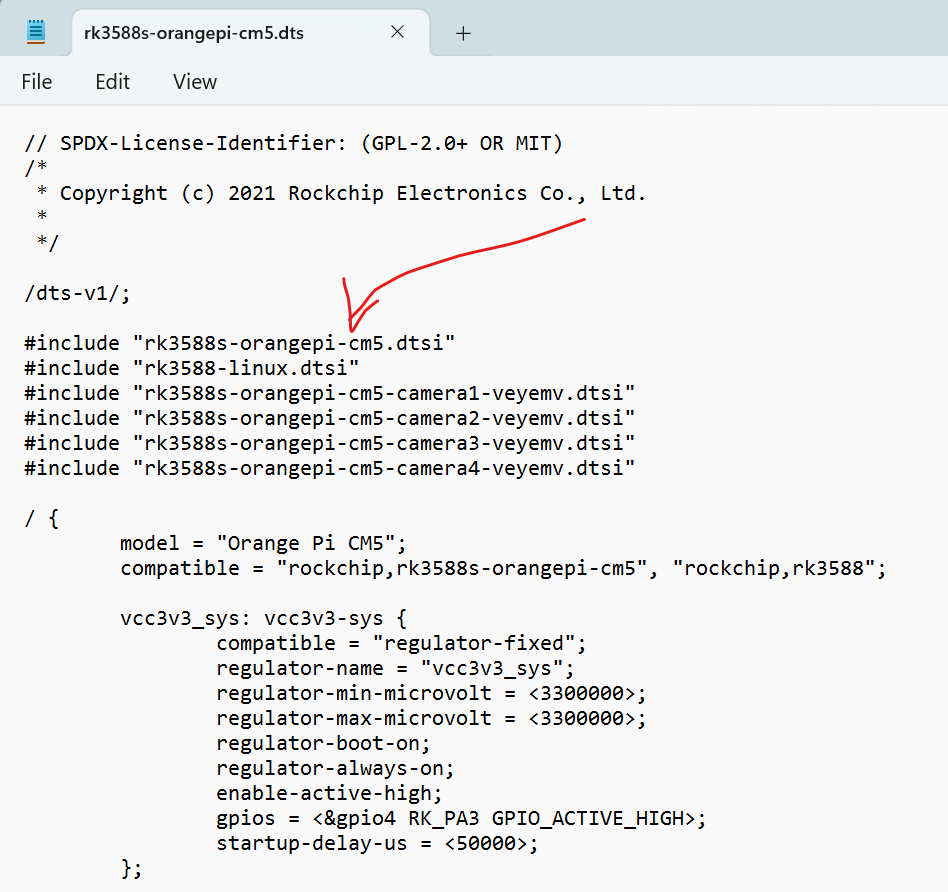Click the startup-delay-us = <50000> line

(377, 843)
